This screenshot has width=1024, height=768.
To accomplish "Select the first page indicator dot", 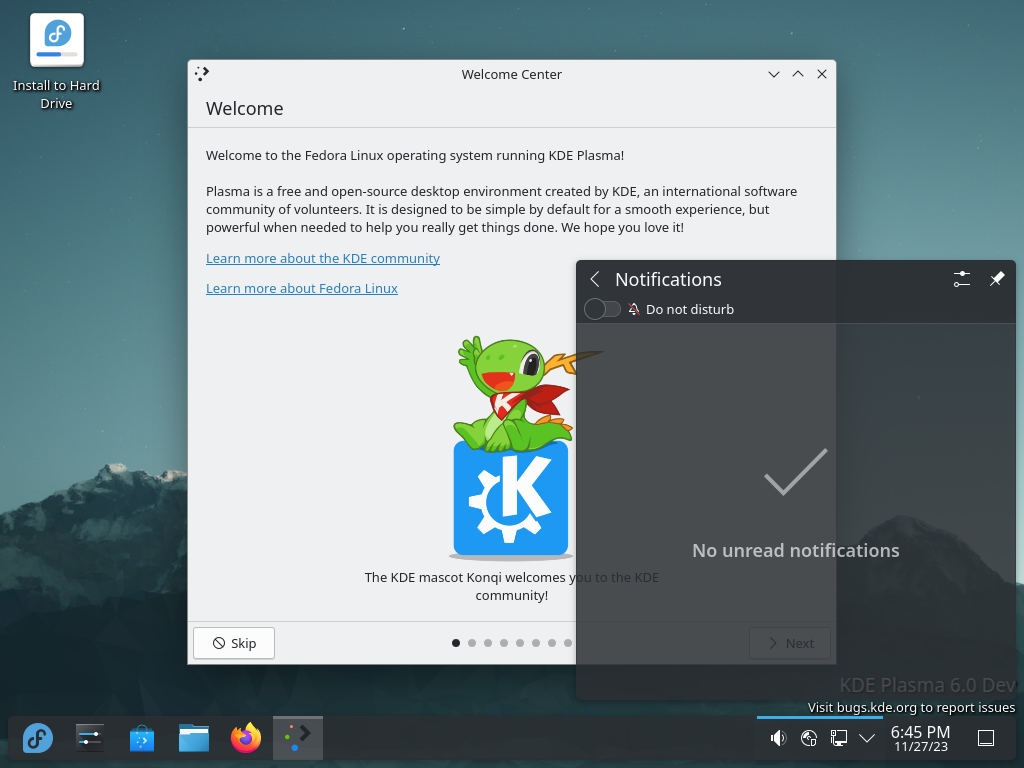I will point(456,643).
